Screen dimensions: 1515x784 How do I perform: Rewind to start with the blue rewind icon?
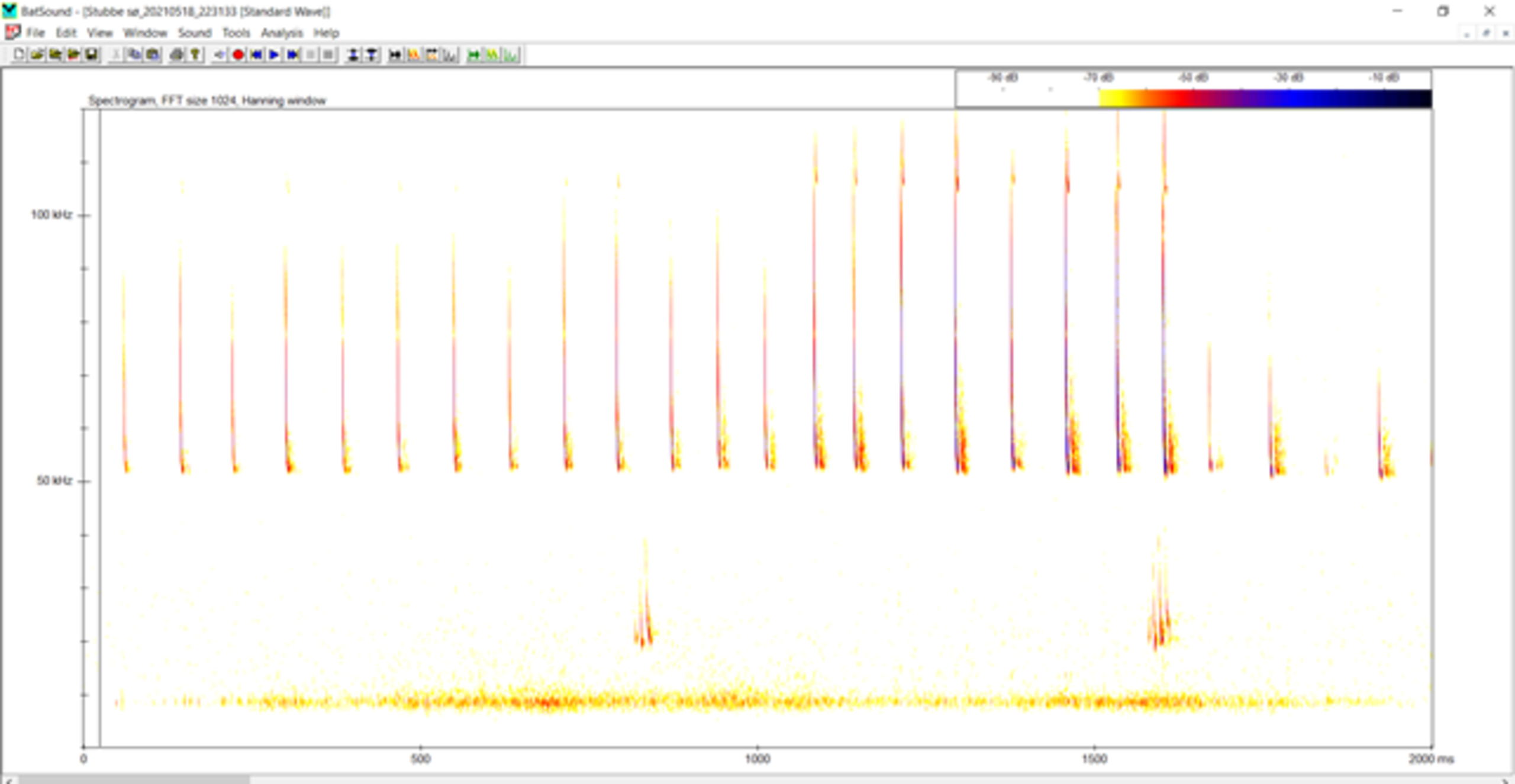click(x=256, y=55)
